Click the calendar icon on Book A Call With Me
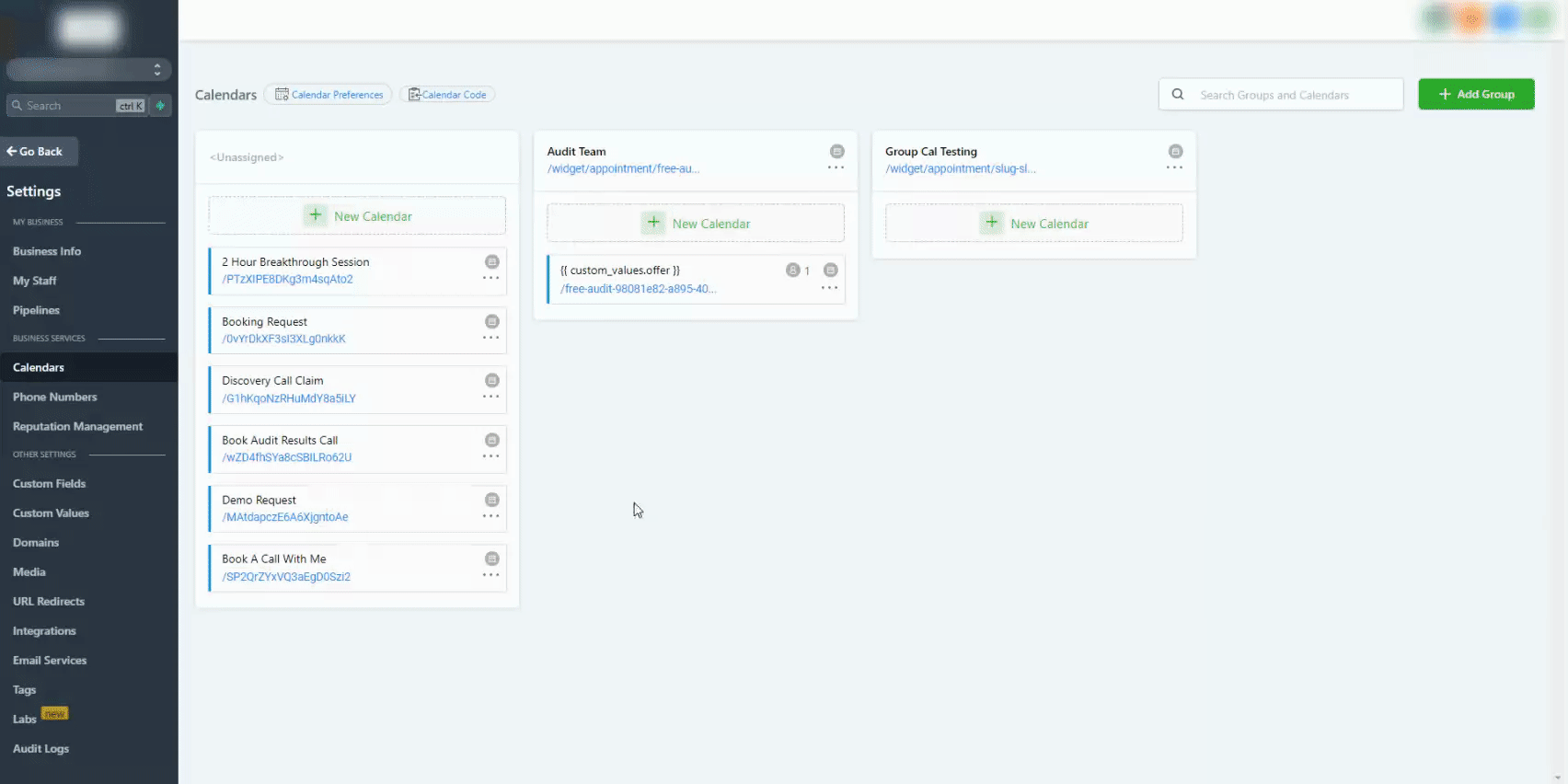 [x=492, y=559]
